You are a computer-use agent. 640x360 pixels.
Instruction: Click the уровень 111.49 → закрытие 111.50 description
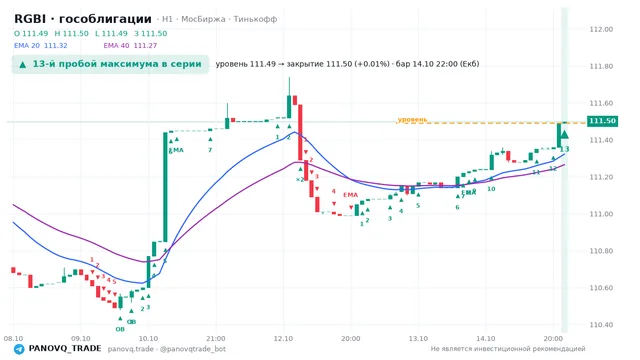(x=347, y=64)
